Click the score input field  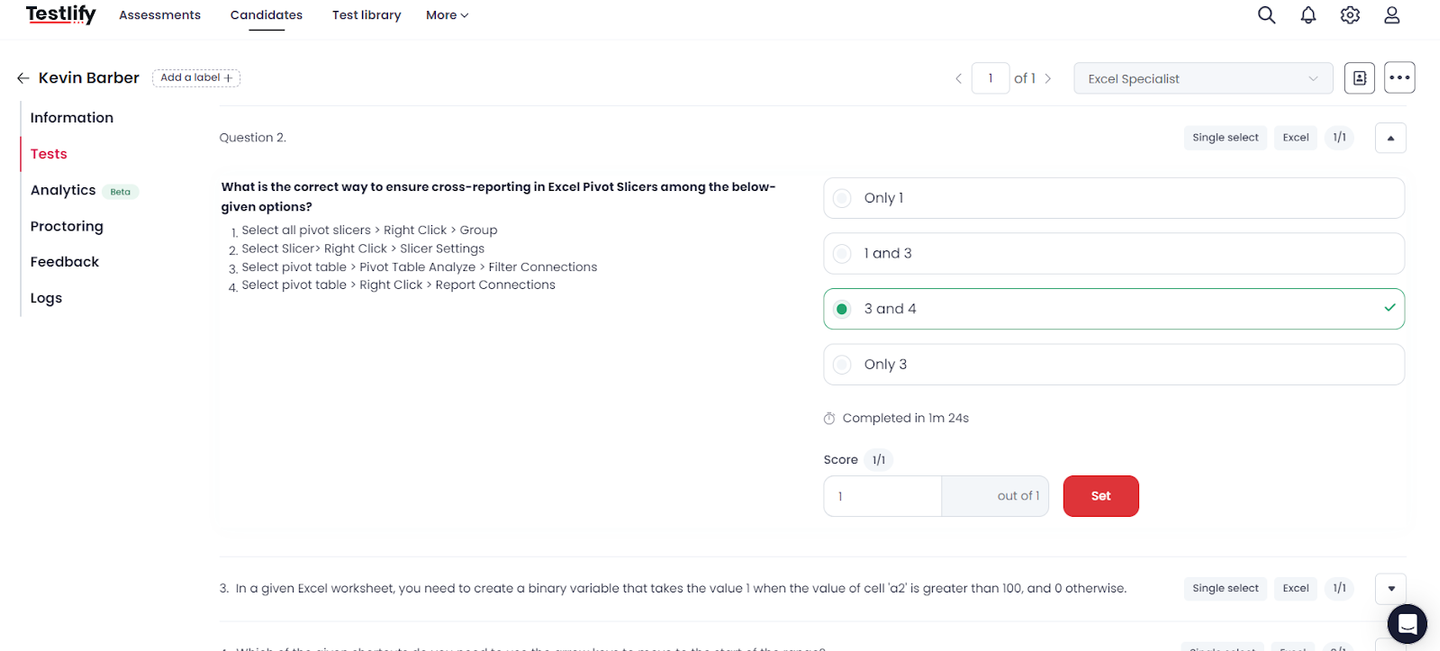click(x=883, y=496)
